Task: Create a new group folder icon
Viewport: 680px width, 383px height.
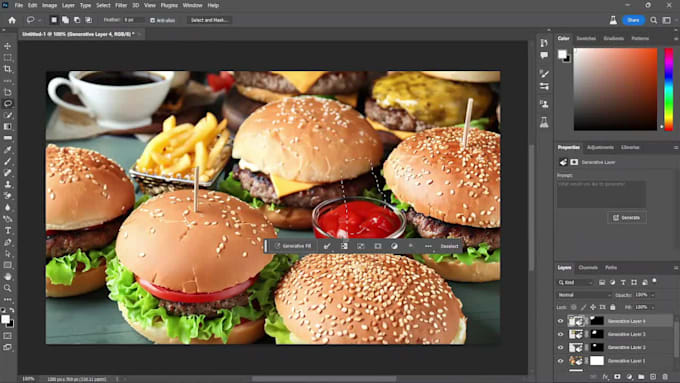Action: click(x=641, y=376)
